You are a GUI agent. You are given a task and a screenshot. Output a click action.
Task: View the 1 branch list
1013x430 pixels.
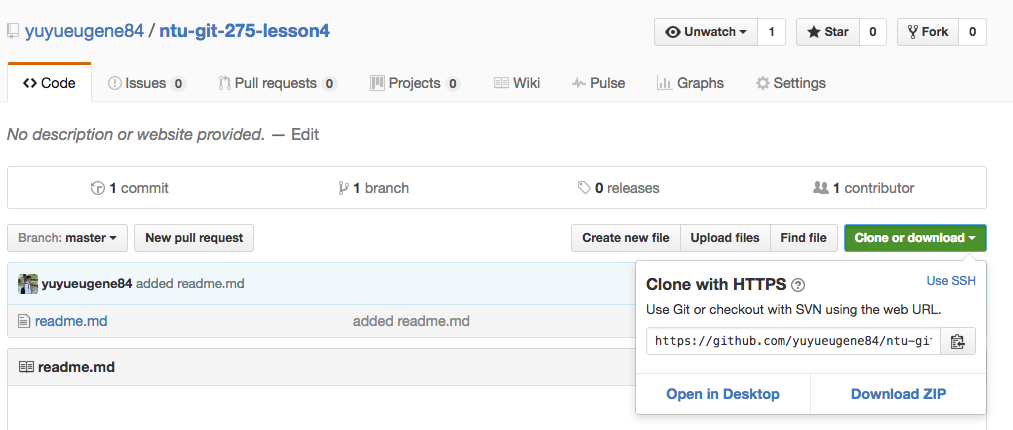373,188
